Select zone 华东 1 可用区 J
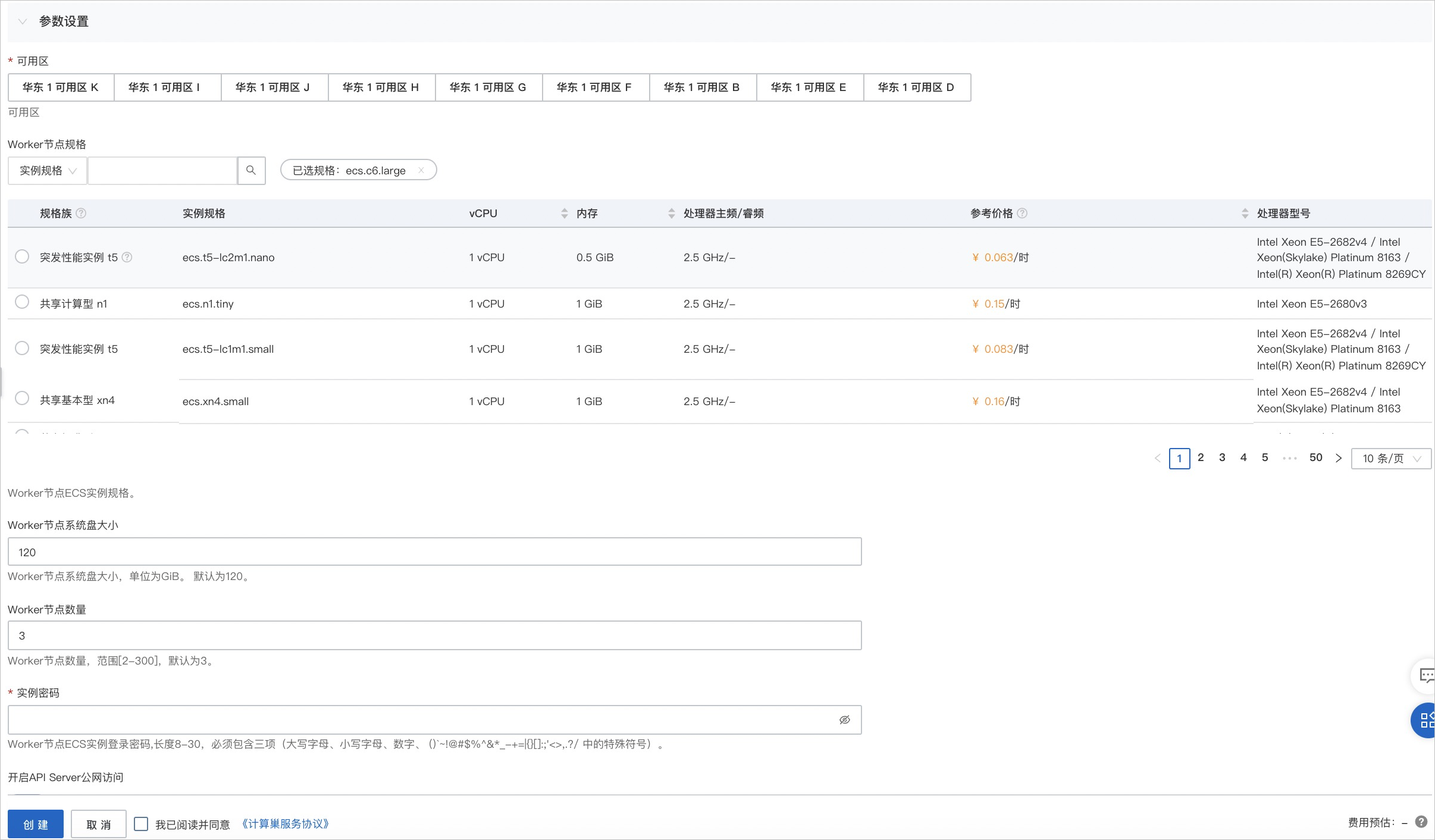The width and height of the screenshot is (1435, 840). point(274,87)
